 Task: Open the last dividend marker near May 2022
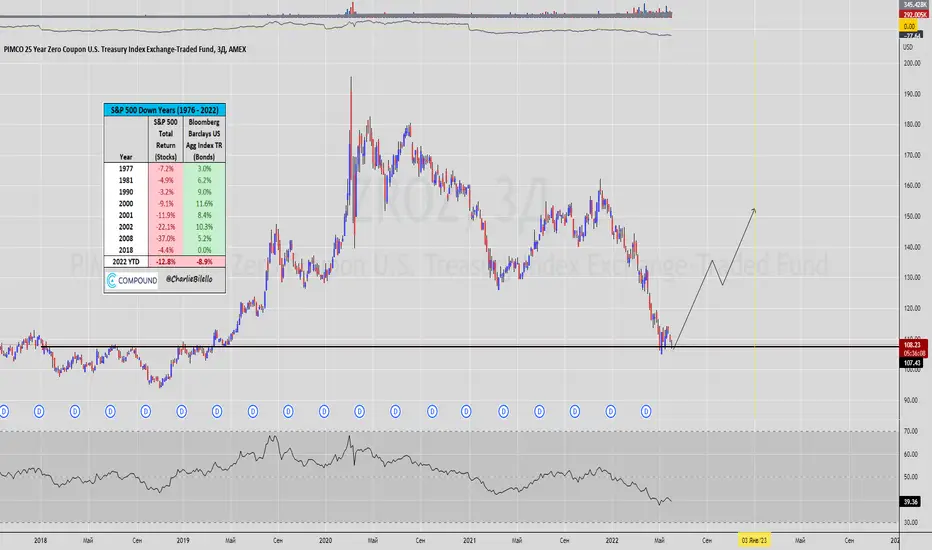[646, 411]
